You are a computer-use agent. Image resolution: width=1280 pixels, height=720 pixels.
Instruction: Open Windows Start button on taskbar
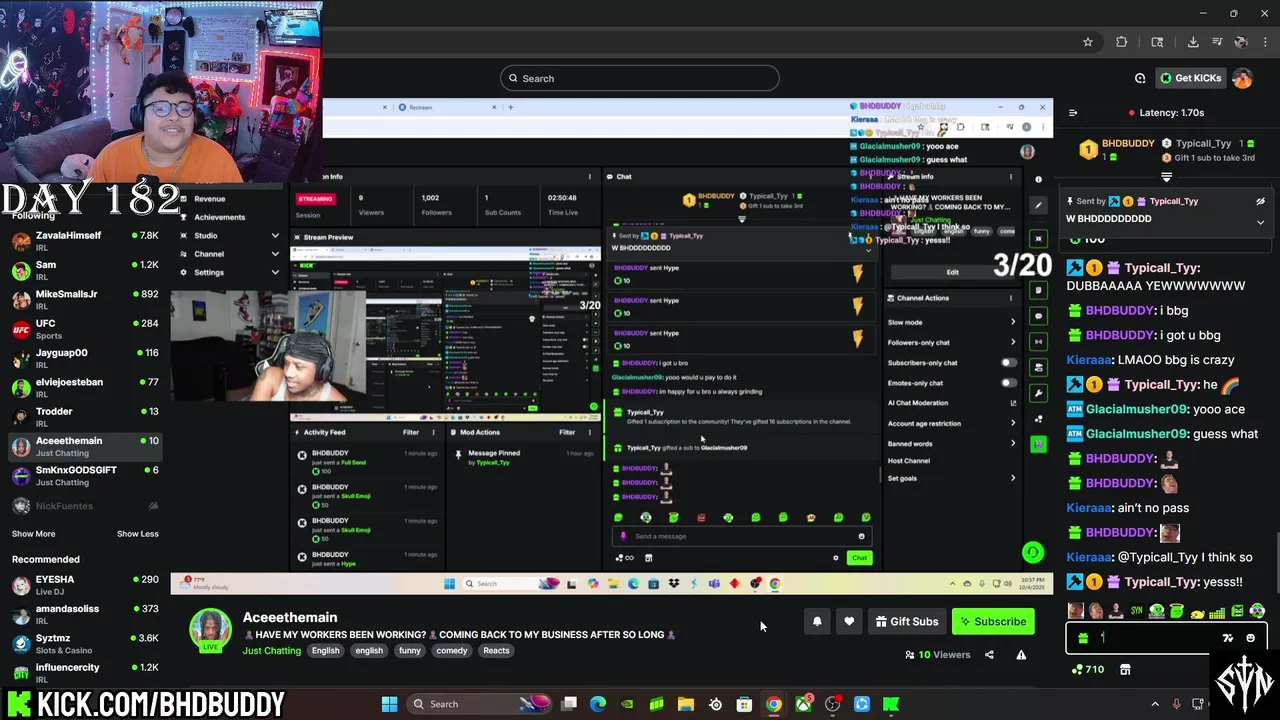tap(389, 704)
